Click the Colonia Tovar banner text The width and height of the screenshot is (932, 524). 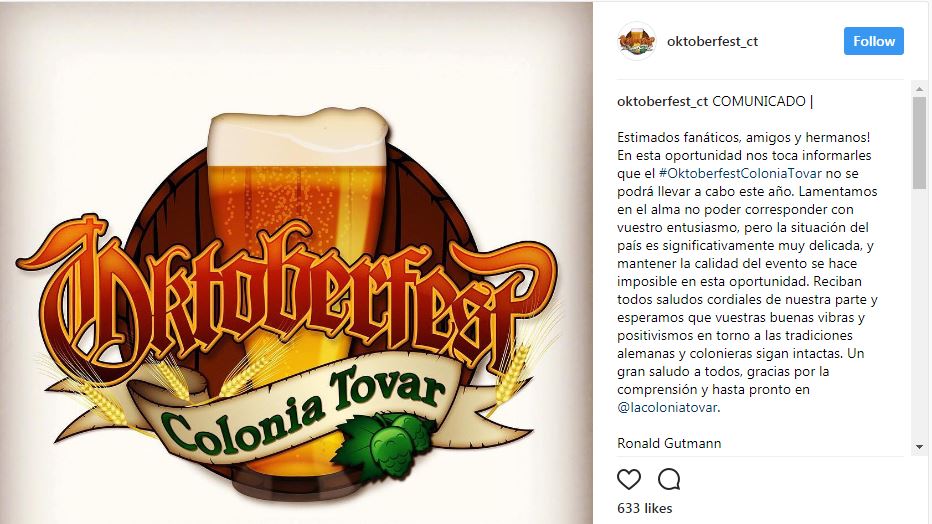click(x=302, y=408)
